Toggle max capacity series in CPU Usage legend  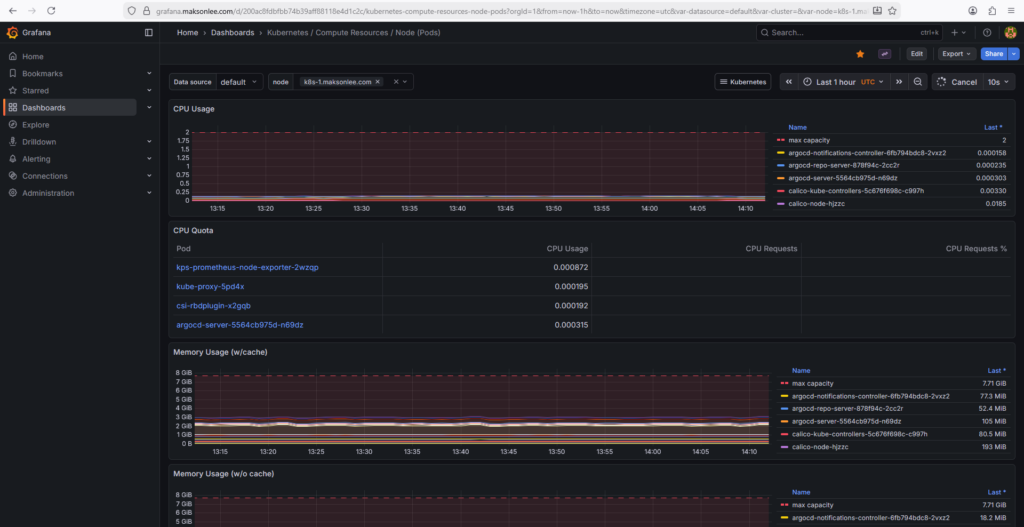click(808, 140)
